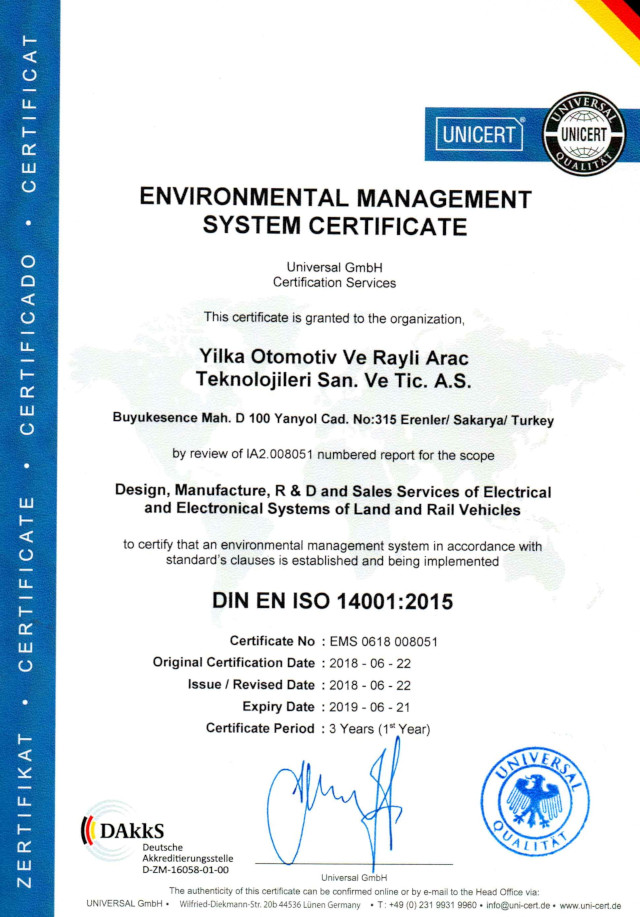Click the value '3 Years (1st Year)'
The width and height of the screenshot is (640, 917).
pyautogui.click(x=380, y=729)
